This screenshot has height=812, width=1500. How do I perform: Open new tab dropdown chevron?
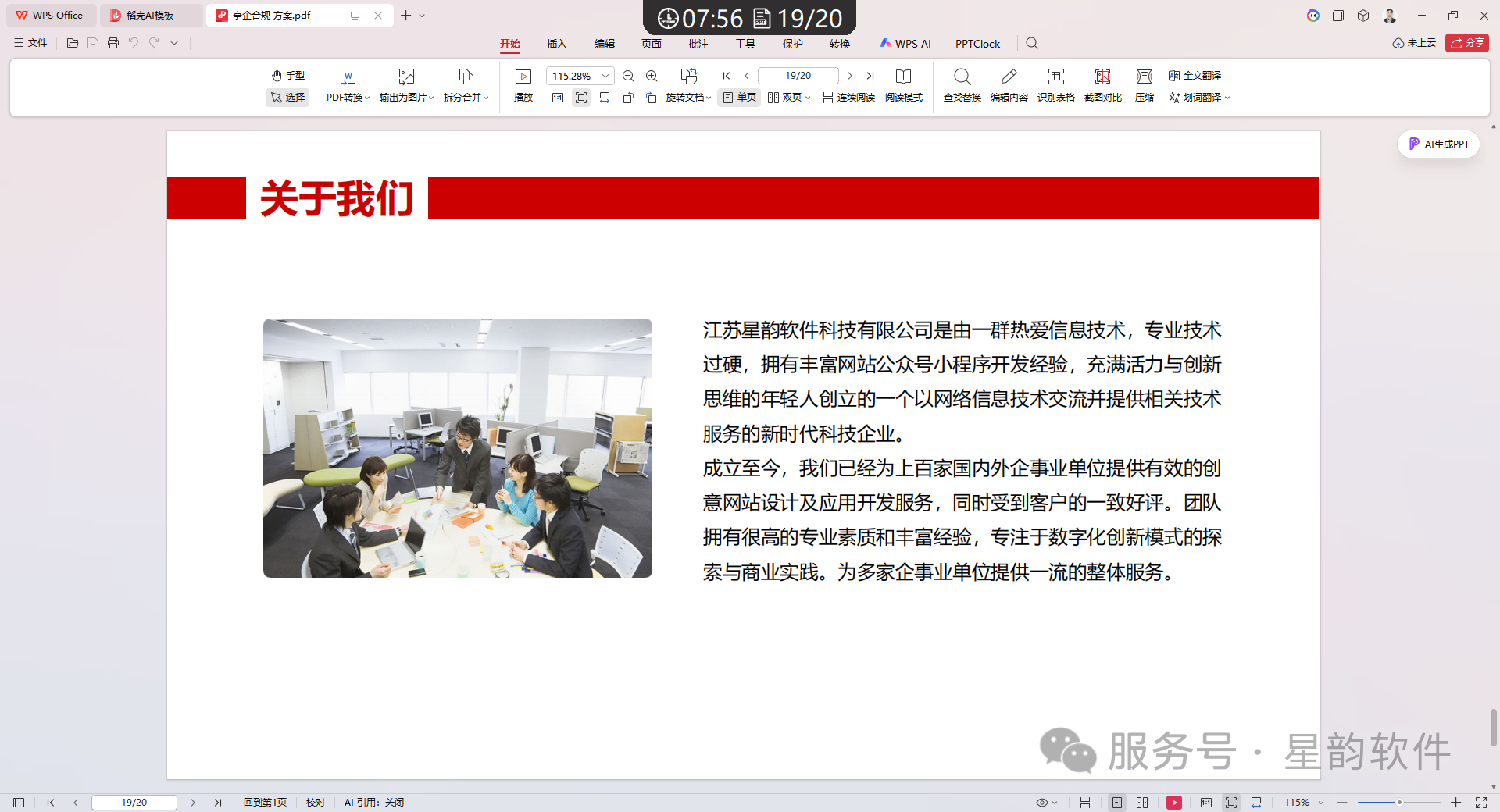[x=422, y=16]
